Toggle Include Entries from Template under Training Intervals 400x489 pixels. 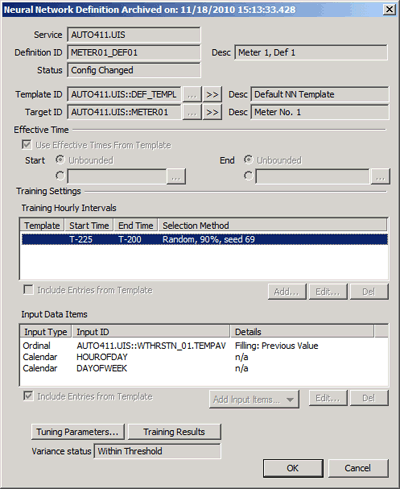coord(28,290)
